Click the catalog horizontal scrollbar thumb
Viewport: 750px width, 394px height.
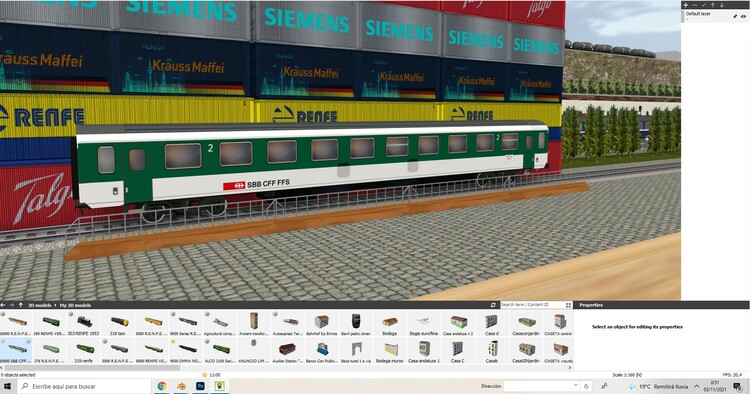click(91, 368)
